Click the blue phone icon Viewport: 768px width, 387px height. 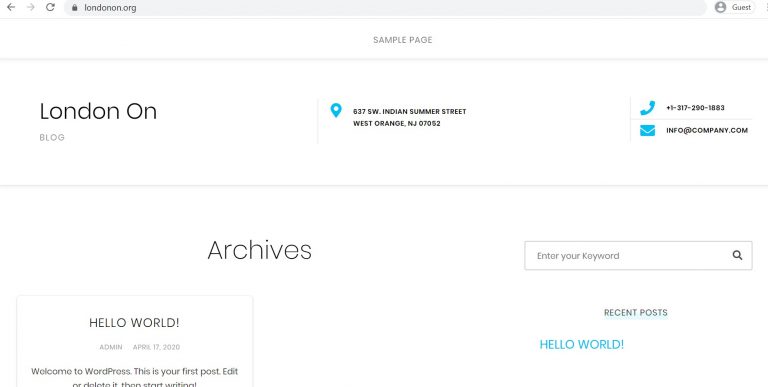(647, 108)
